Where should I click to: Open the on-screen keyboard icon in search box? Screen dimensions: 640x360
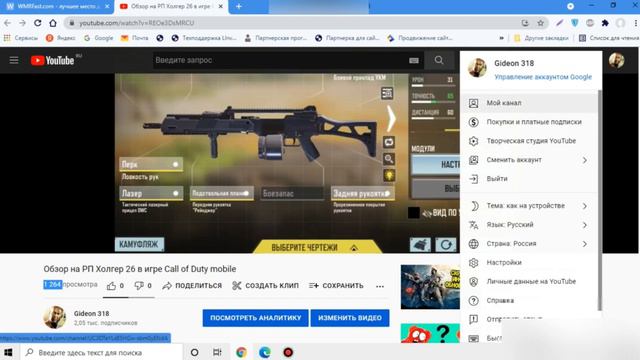point(413,60)
